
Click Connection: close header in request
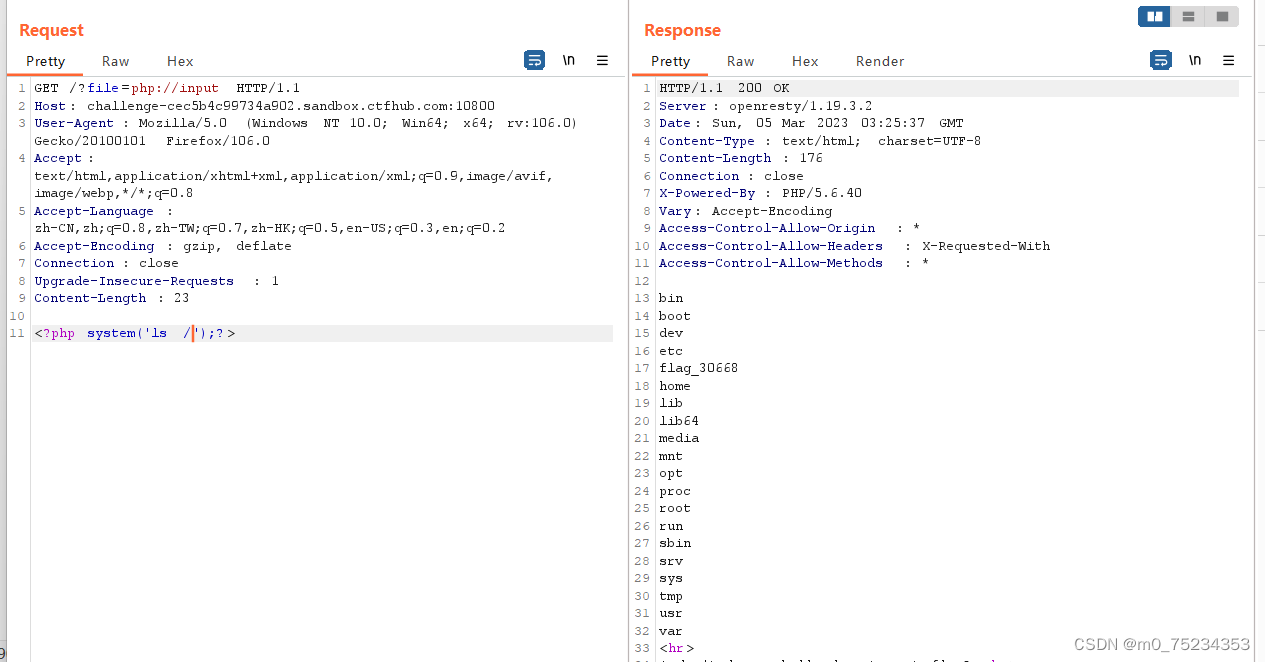tap(106, 263)
